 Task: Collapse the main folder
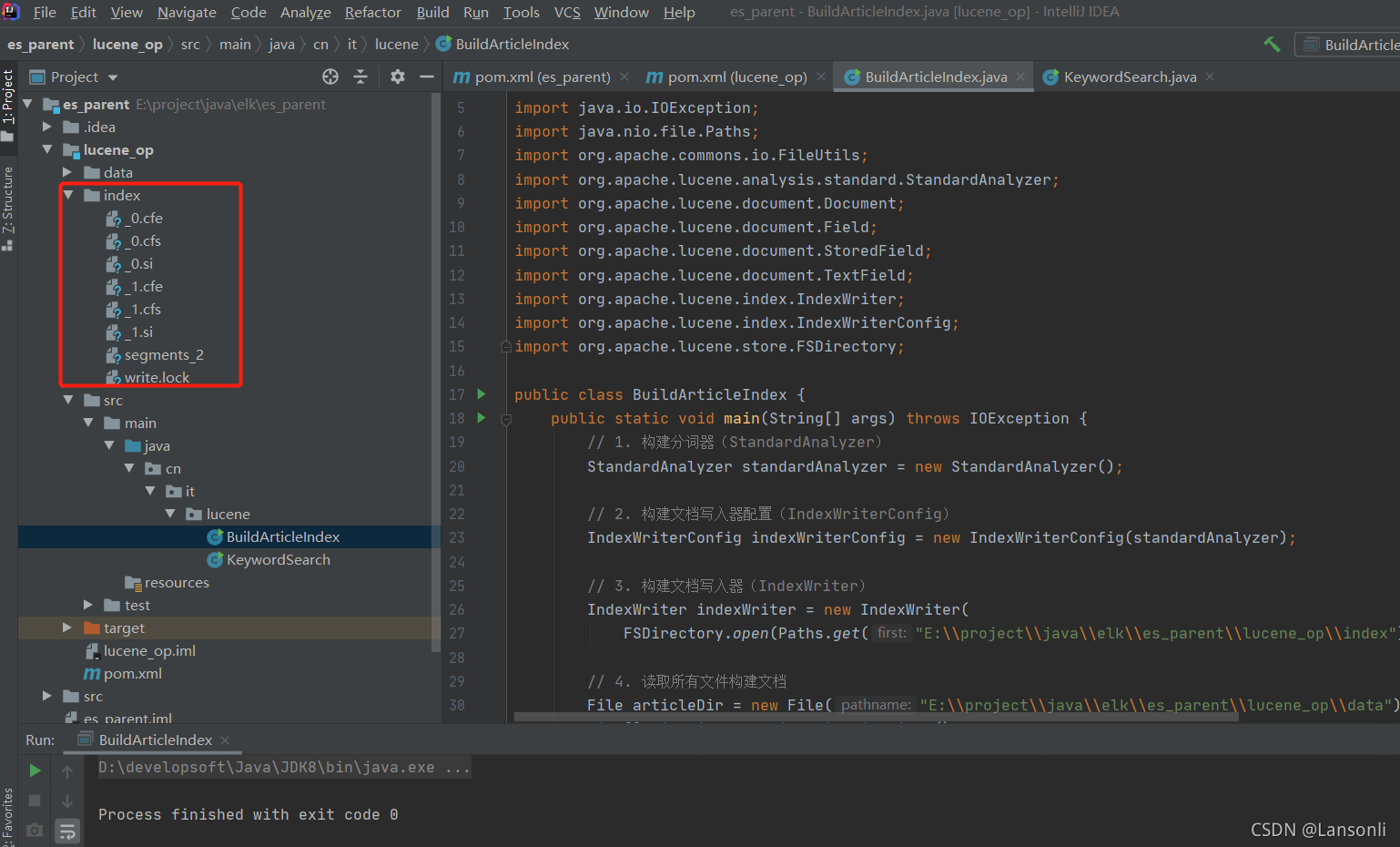[x=88, y=423]
